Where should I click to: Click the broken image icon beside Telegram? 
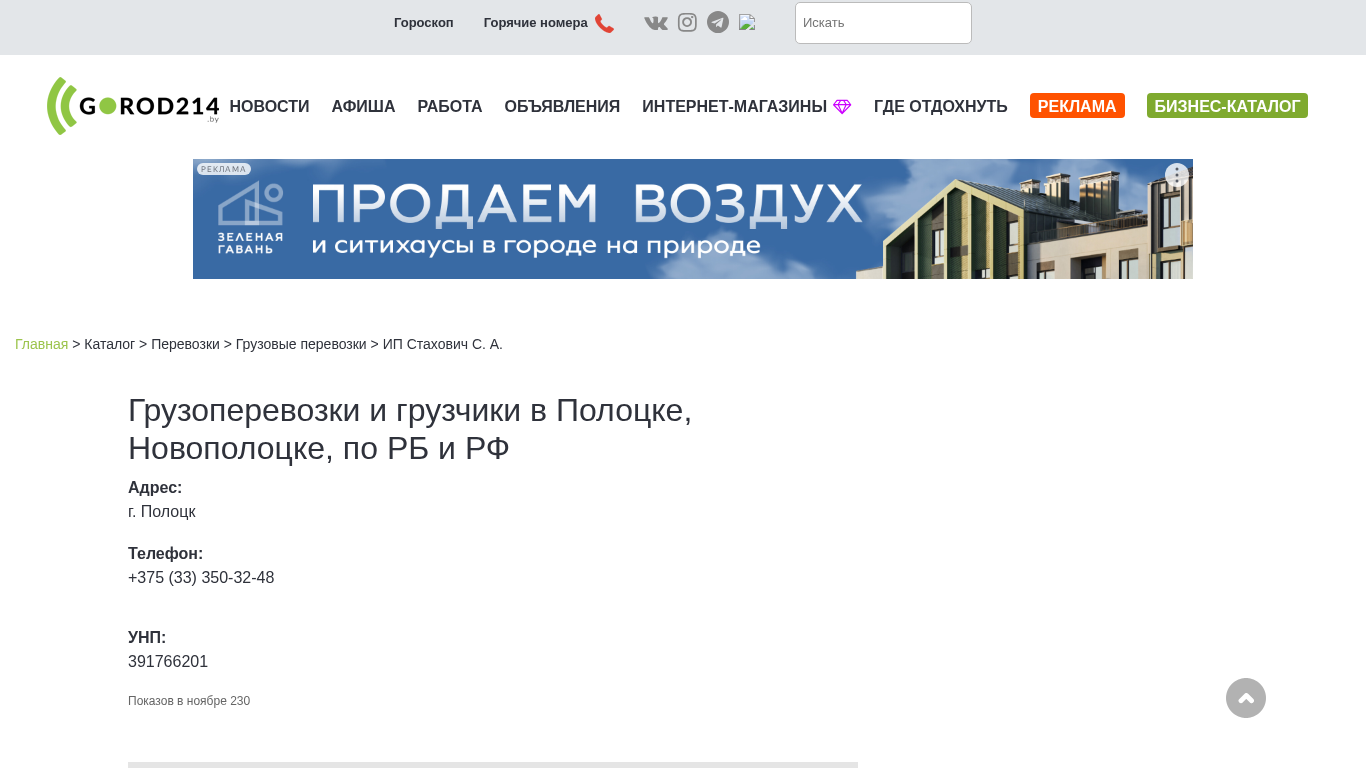tap(747, 22)
